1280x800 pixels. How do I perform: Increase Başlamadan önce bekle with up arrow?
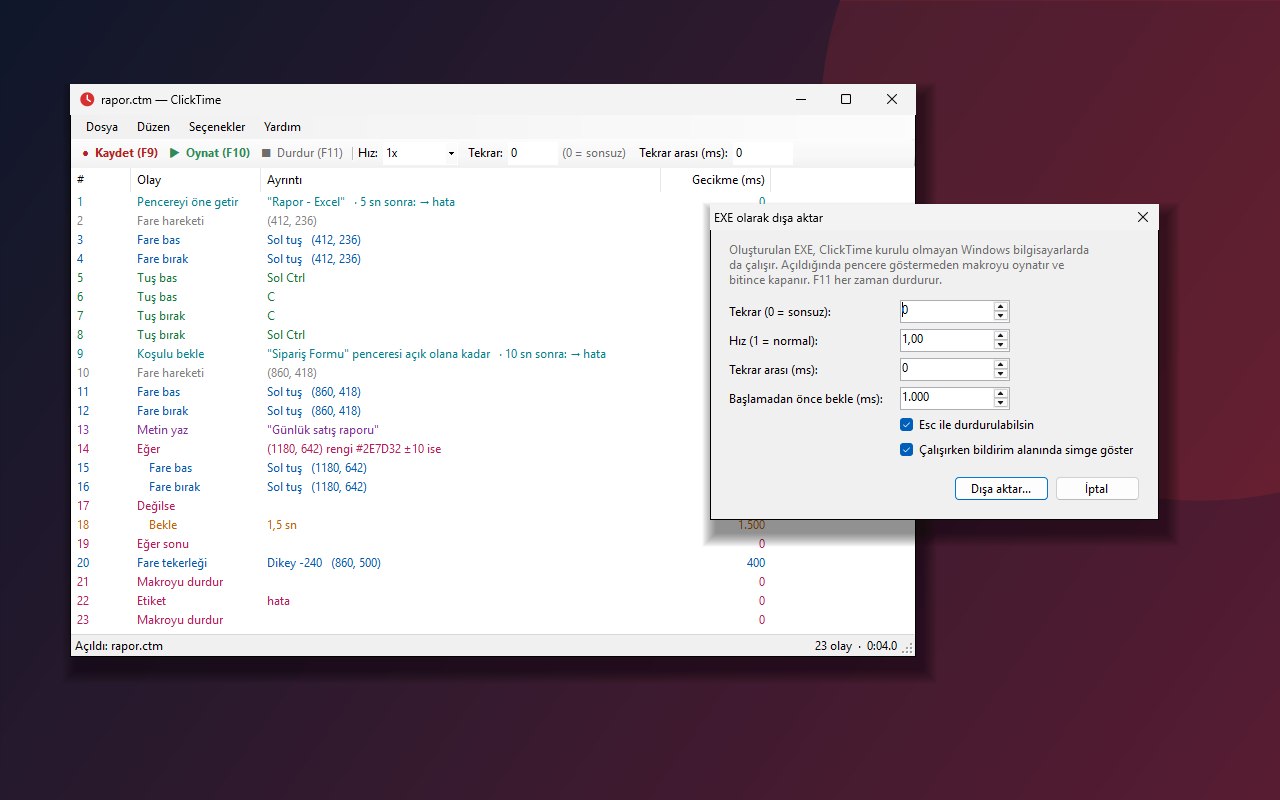click(1001, 393)
